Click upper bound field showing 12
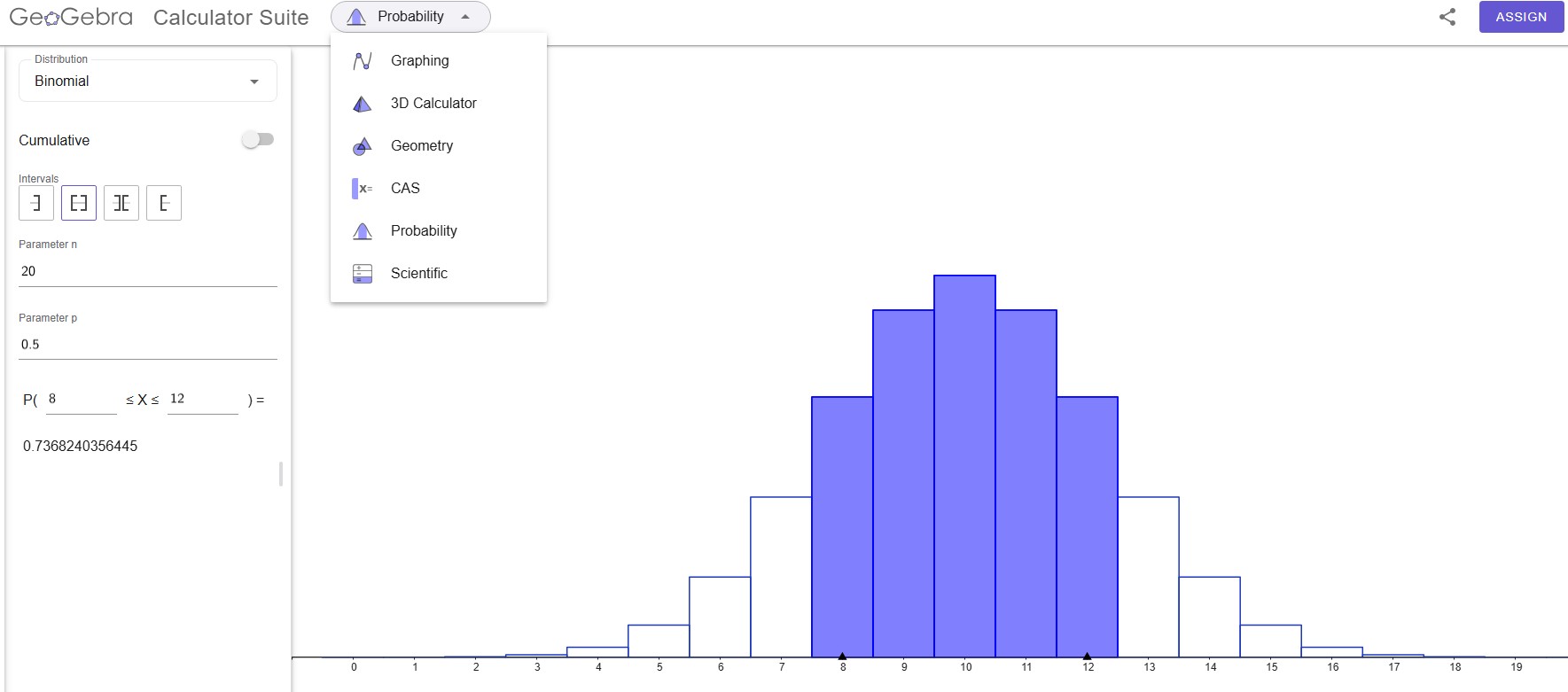Screen dimensions: 1568x692 [x=203, y=400]
